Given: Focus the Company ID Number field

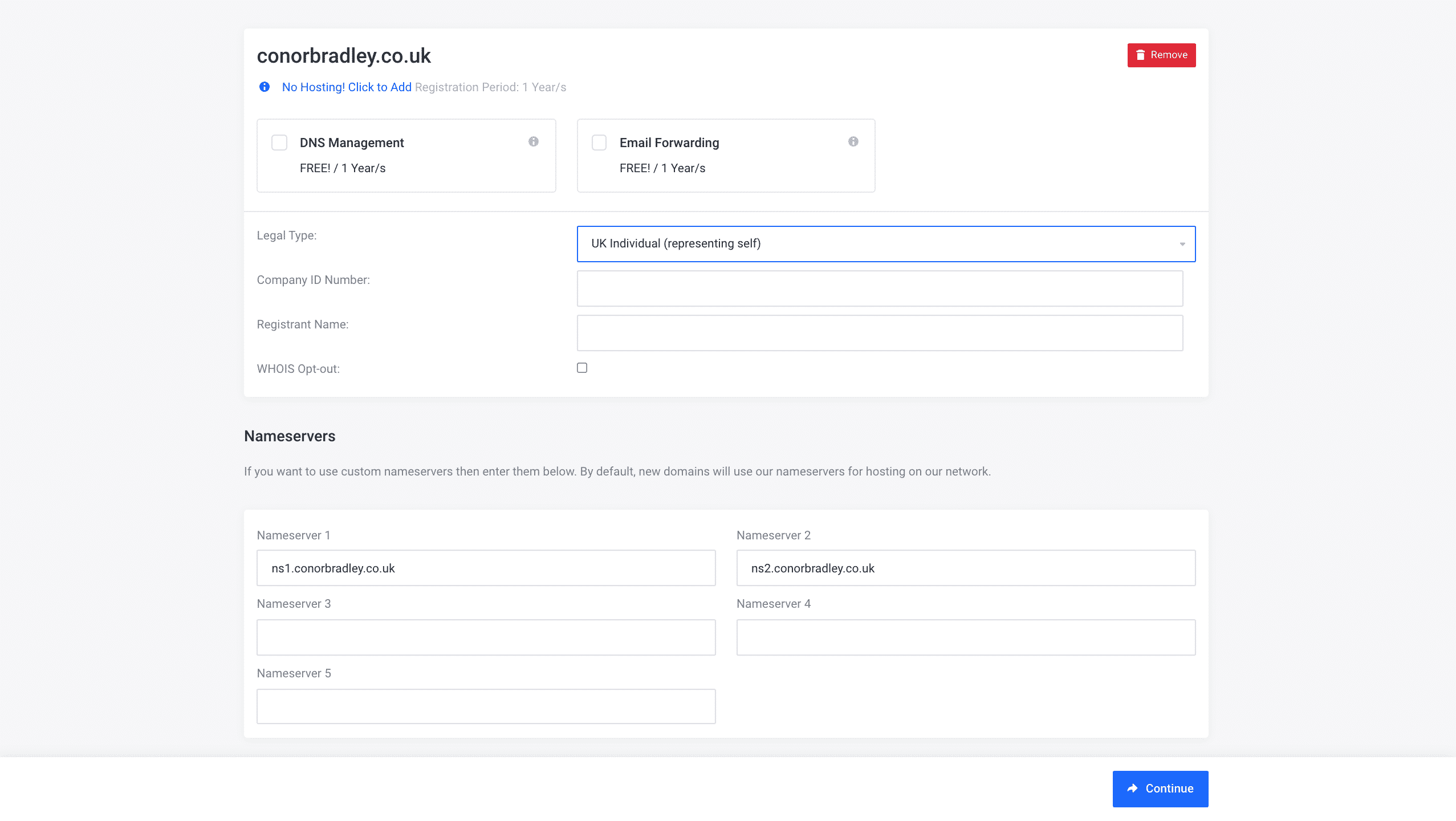Looking at the screenshot, I should 880,288.
